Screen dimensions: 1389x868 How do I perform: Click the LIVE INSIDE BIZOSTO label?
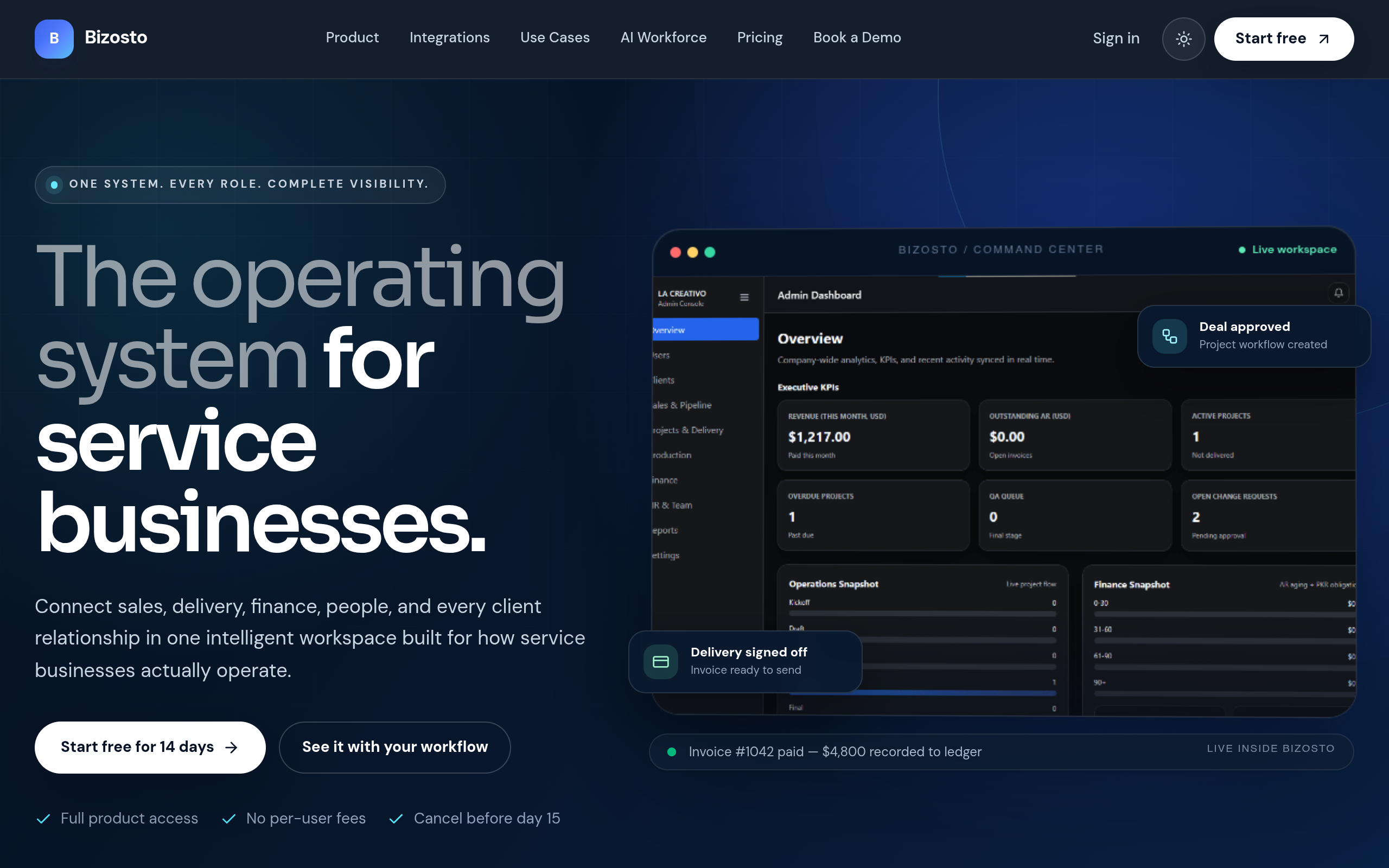click(1271, 749)
